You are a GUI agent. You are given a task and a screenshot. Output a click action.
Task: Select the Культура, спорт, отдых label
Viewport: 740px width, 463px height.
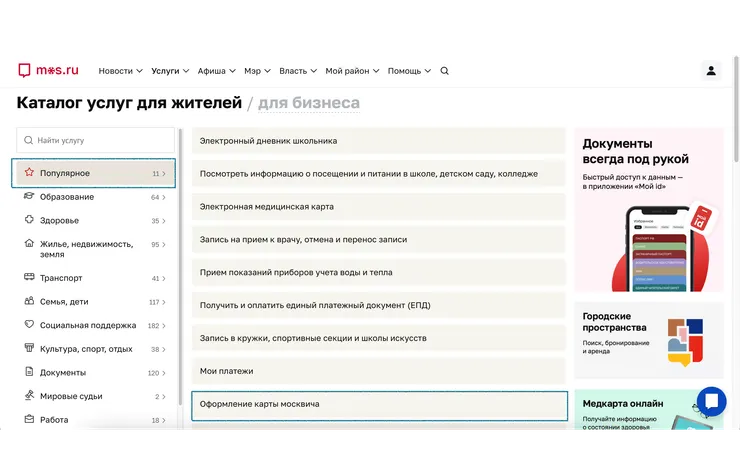pyautogui.click(x=86, y=349)
